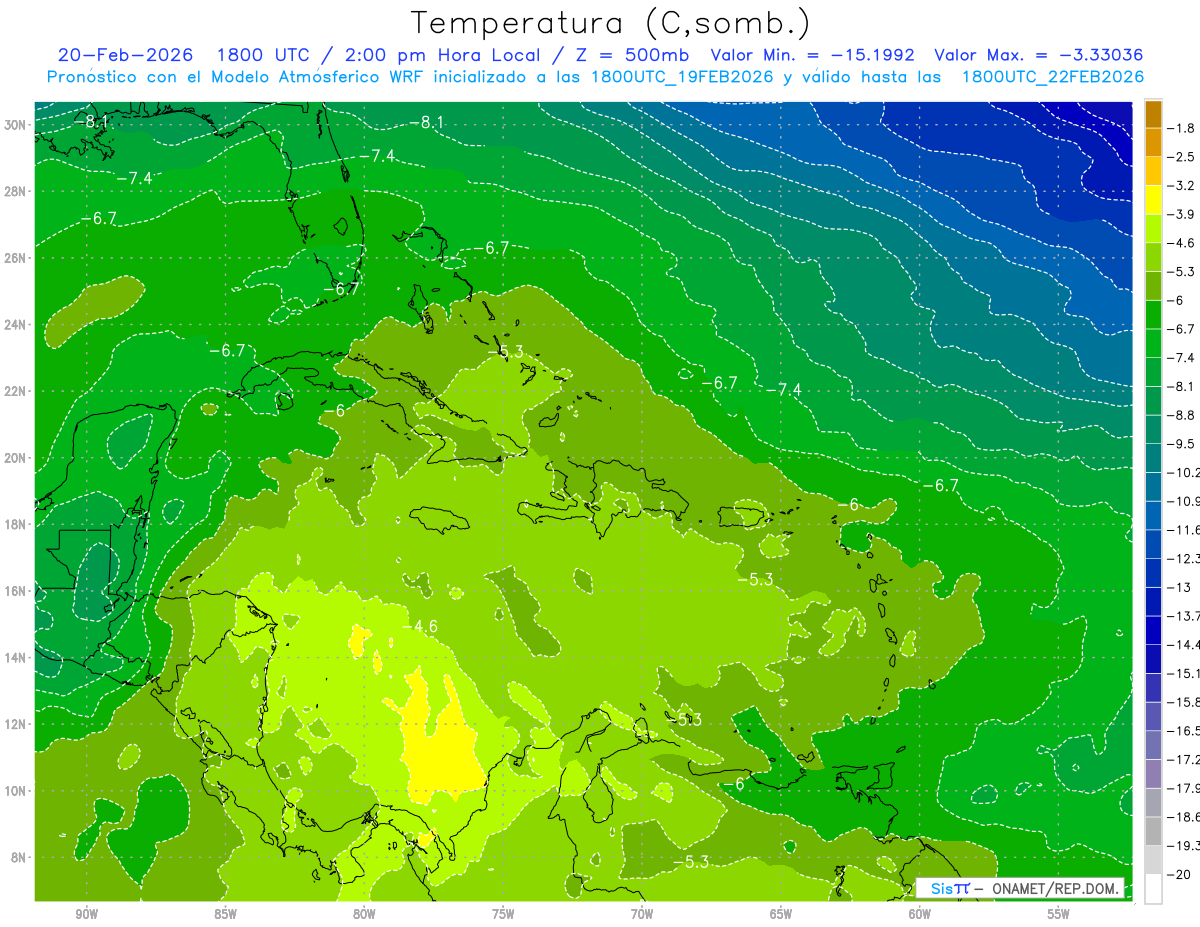Click the 'Valor Max. = -3.33036' text
The image size is (1200, 927).
click(x=1038, y=55)
